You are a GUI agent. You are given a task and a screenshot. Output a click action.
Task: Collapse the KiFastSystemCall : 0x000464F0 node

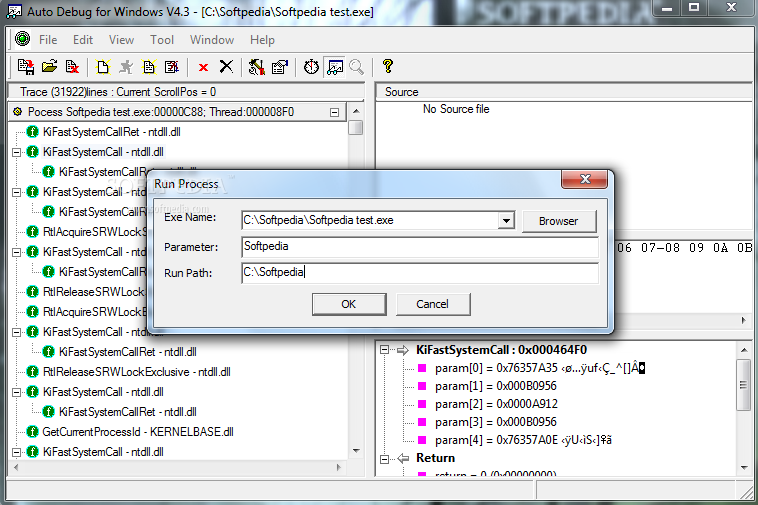click(x=384, y=350)
